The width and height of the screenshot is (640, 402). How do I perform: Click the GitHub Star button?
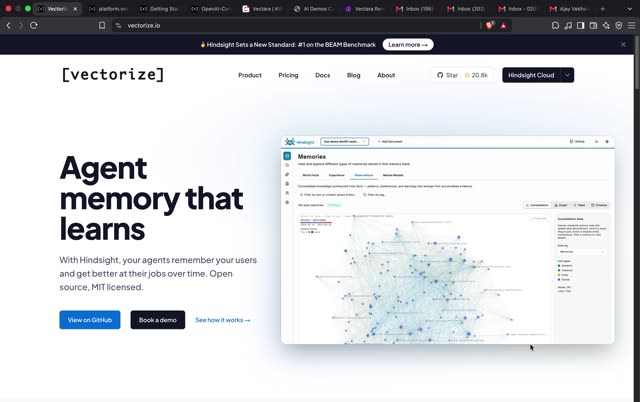pos(447,75)
